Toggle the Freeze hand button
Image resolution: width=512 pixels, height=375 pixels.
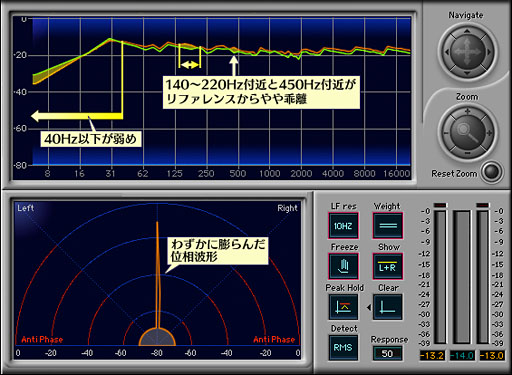[x=343, y=266]
